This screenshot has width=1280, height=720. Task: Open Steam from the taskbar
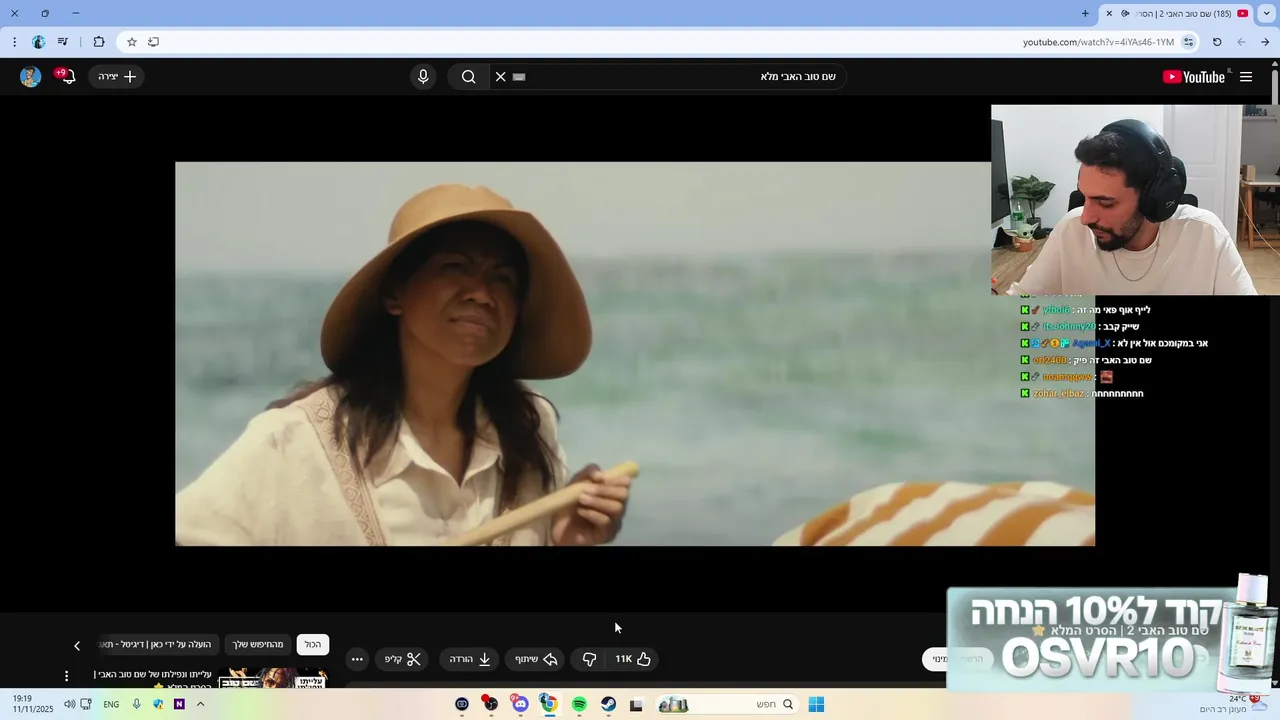608,704
